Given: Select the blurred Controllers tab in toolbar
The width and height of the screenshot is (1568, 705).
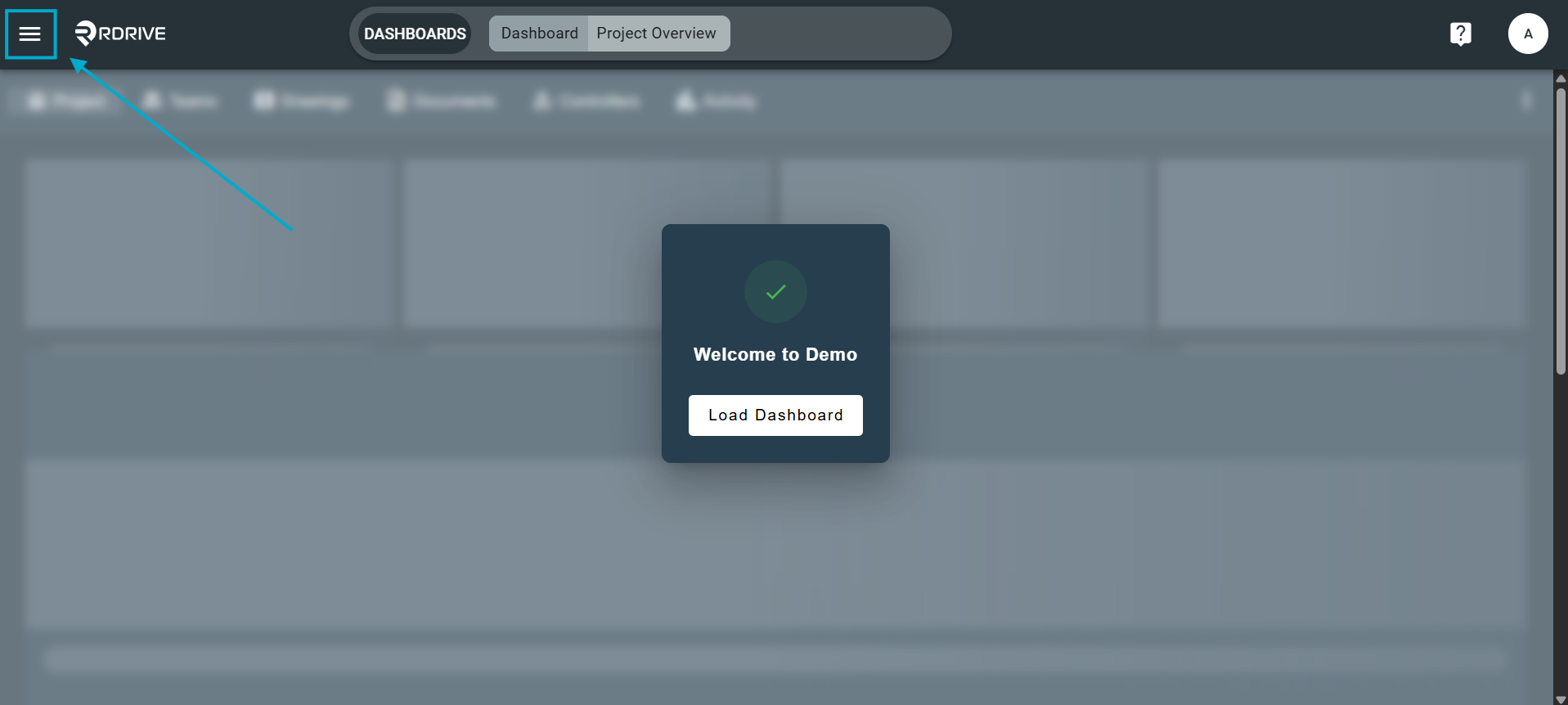Looking at the screenshot, I should [x=586, y=101].
